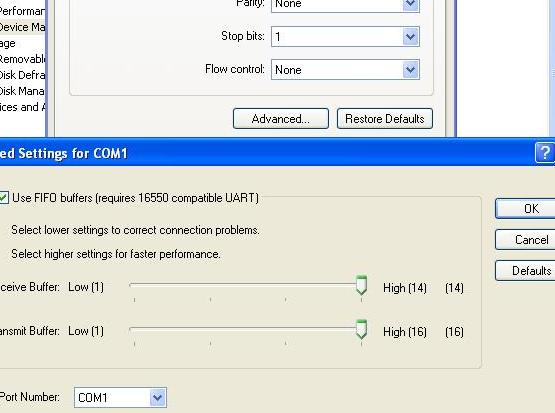Image resolution: width=555 pixels, height=413 pixels.
Task: Select the Disk Management tree item
Action: point(22,91)
